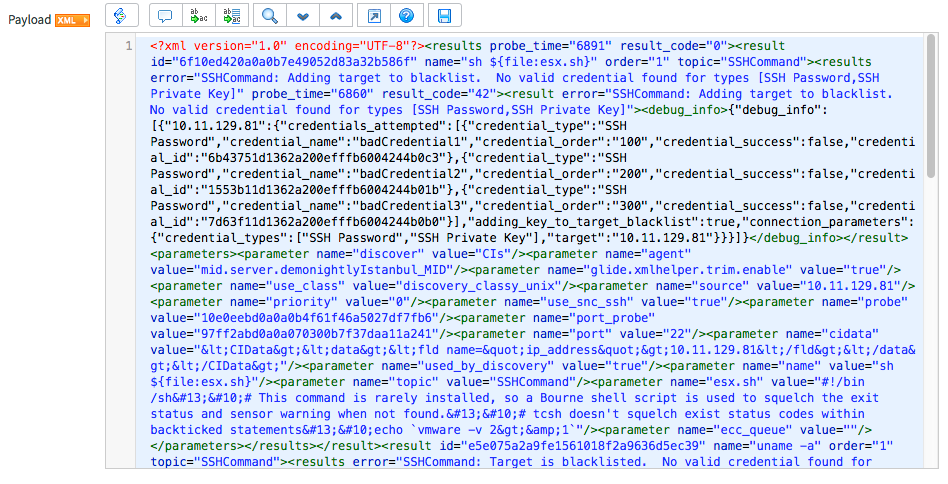Click the Replace All icon

pos(232,16)
